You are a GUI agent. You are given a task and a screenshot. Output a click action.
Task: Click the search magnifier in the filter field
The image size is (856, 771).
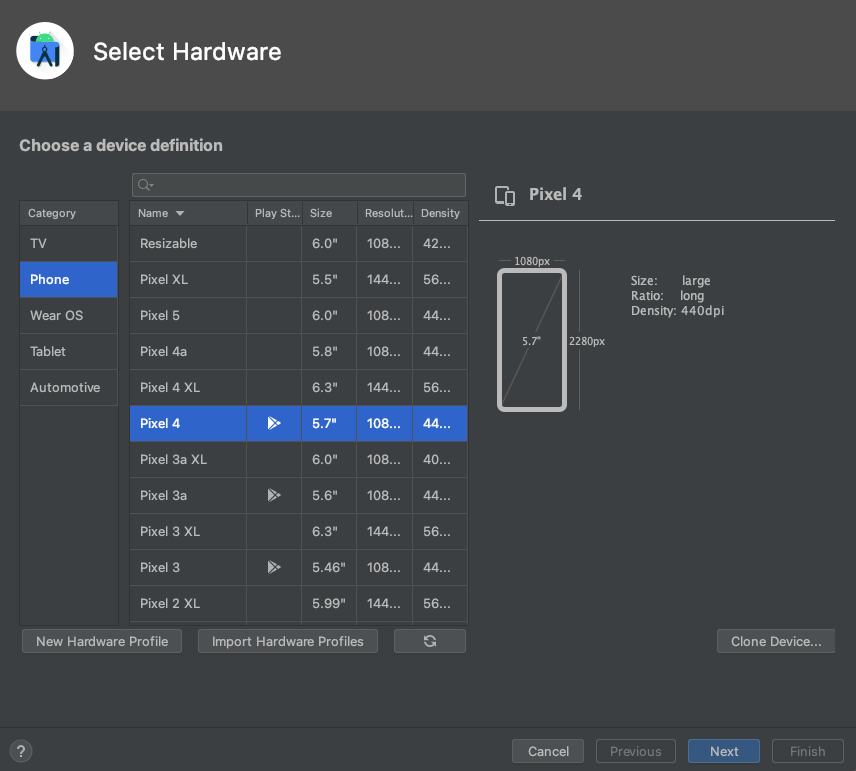click(143, 184)
